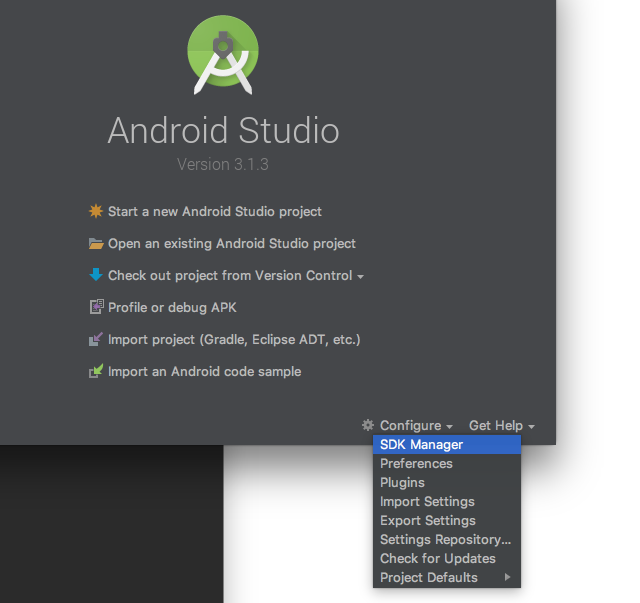Choose Import Settings menu entry

(447, 501)
